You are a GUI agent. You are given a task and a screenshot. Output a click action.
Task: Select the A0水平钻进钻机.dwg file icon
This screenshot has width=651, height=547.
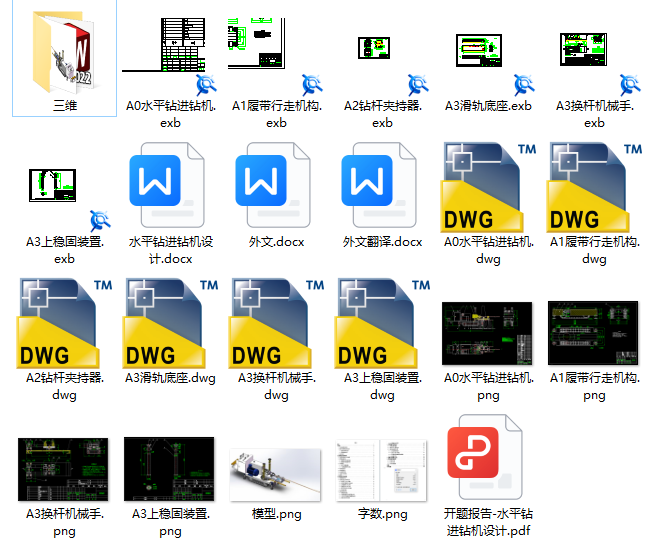(x=488, y=187)
